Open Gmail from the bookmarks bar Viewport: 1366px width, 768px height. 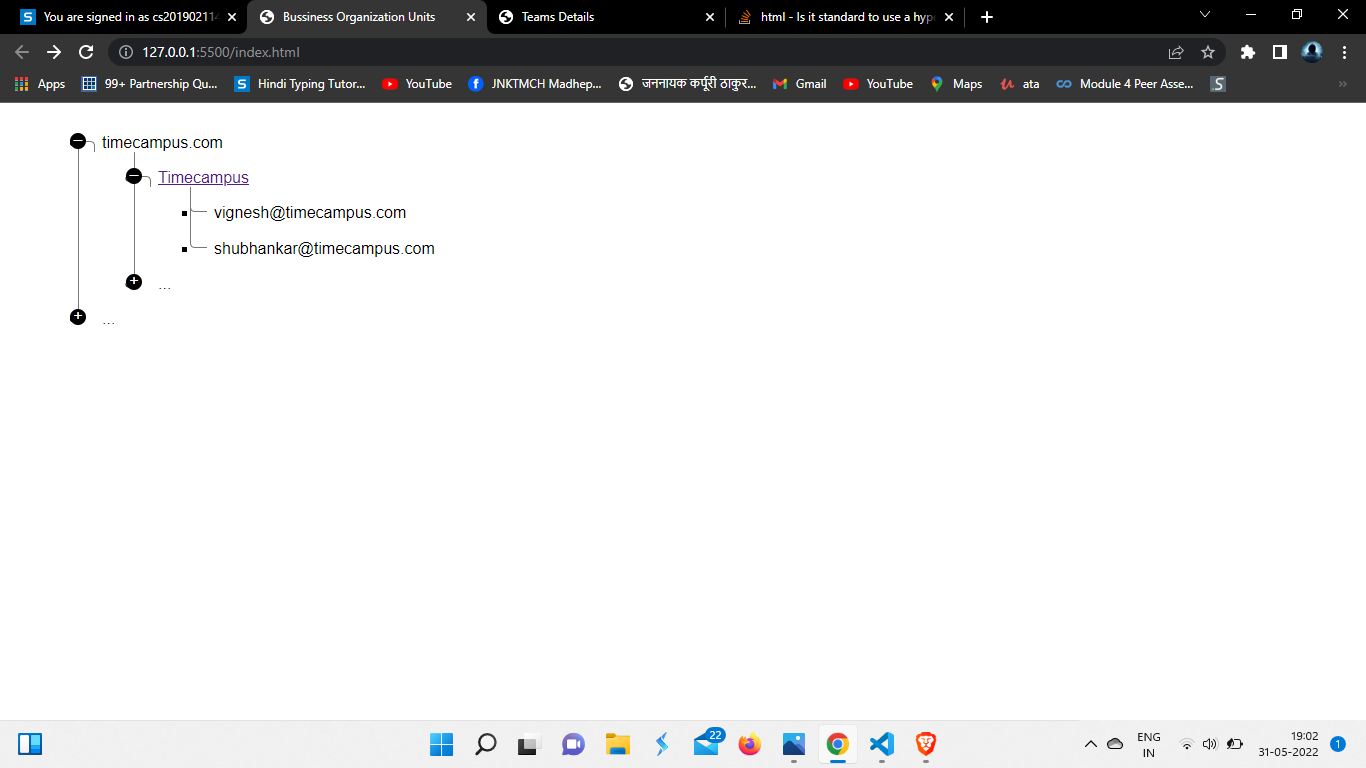click(800, 84)
